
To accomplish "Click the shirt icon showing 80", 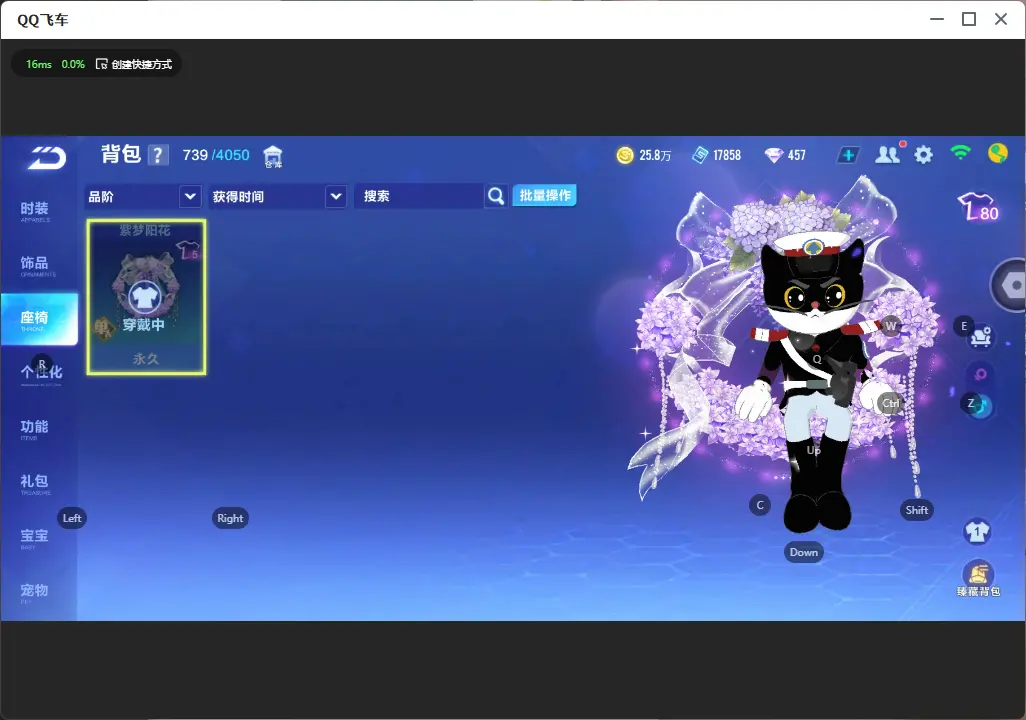I will point(978,206).
